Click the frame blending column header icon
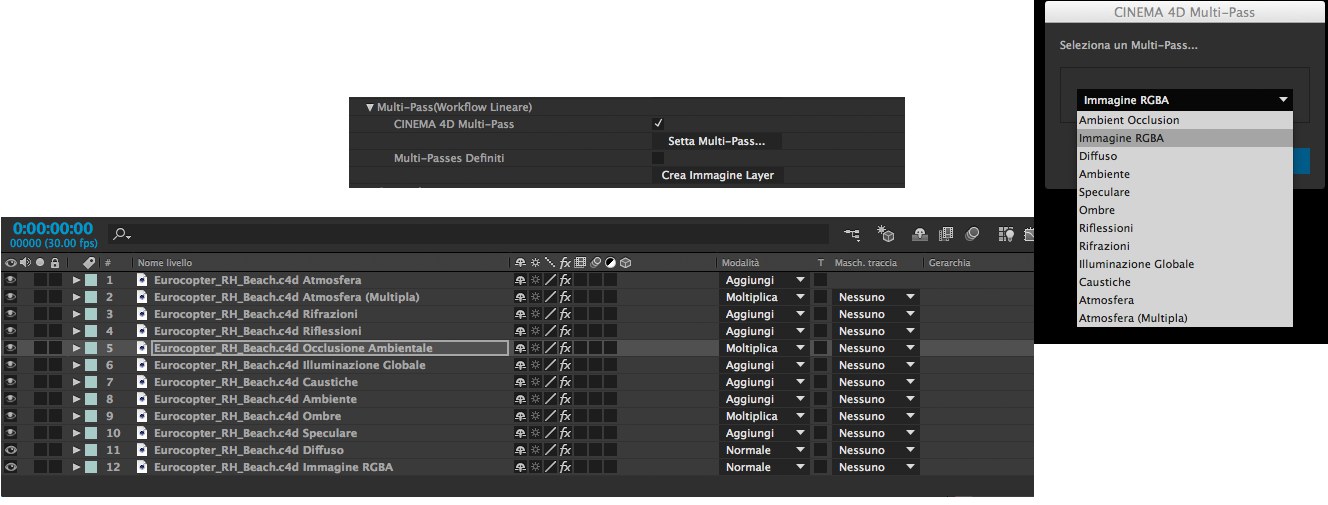This screenshot has height=505, width=1328. tap(580, 263)
